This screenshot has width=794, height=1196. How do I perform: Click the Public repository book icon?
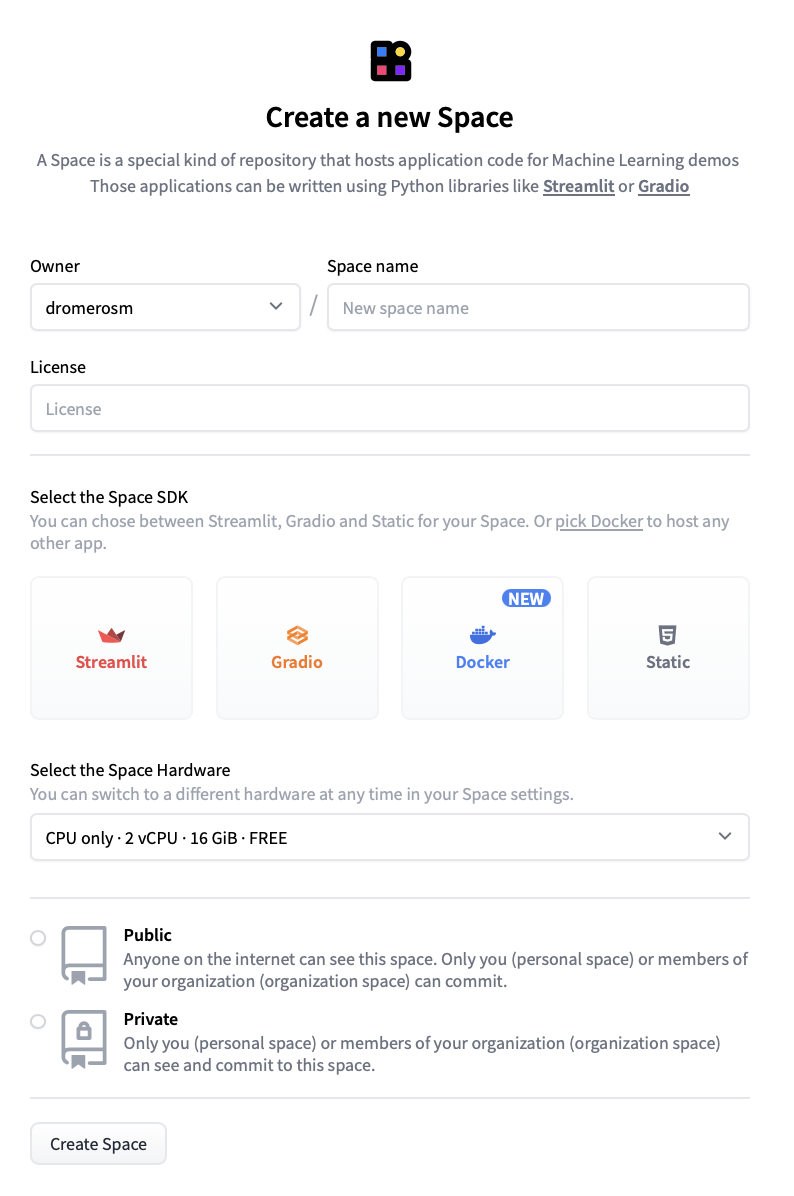pos(84,956)
